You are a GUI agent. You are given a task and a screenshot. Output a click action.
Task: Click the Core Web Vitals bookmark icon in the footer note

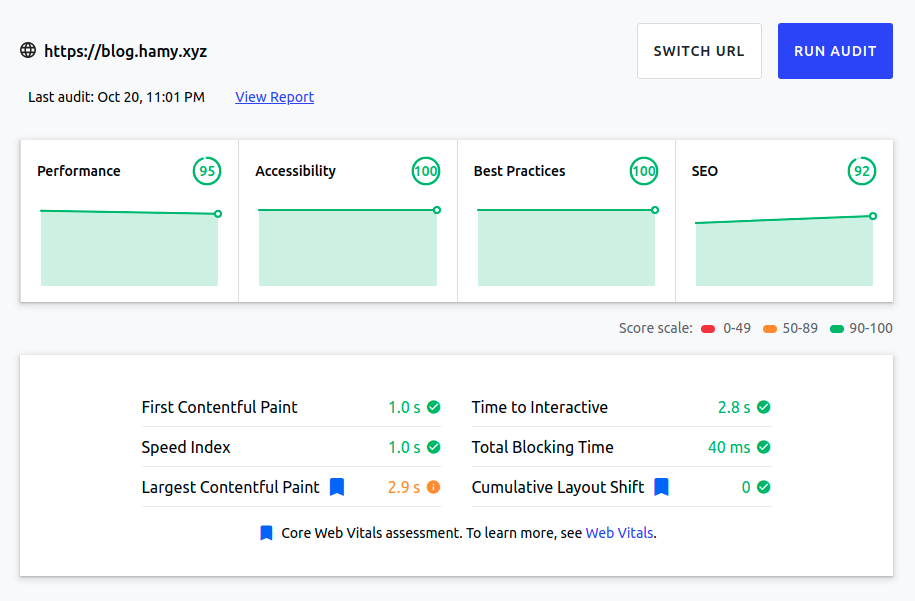point(265,532)
